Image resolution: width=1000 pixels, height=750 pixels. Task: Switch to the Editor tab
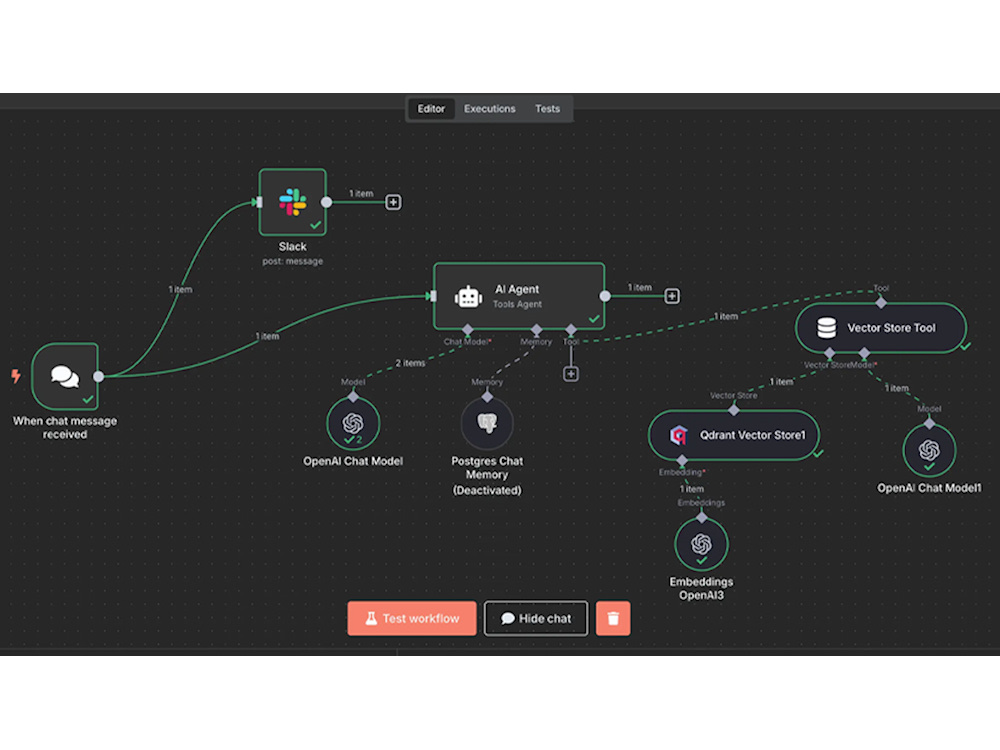coord(431,109)
